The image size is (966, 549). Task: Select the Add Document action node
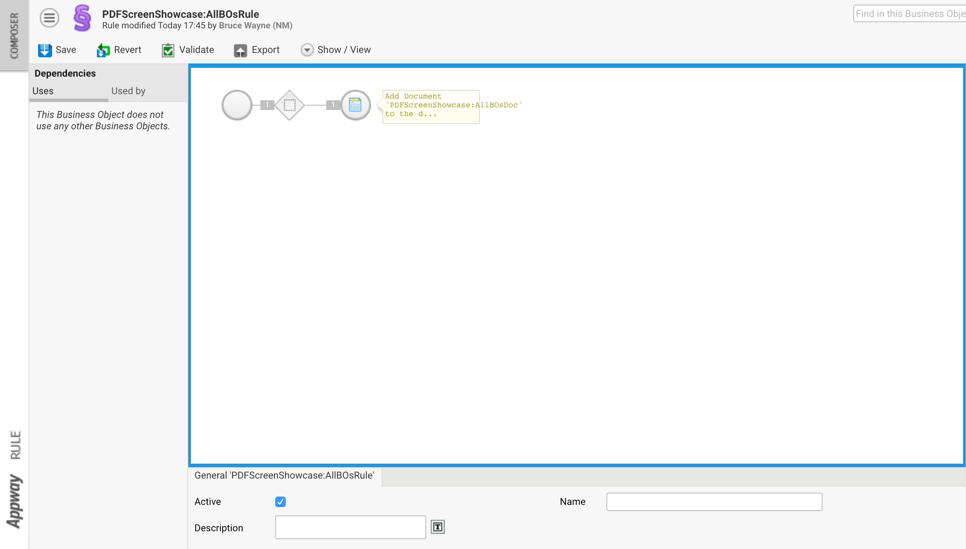(355, 105)
